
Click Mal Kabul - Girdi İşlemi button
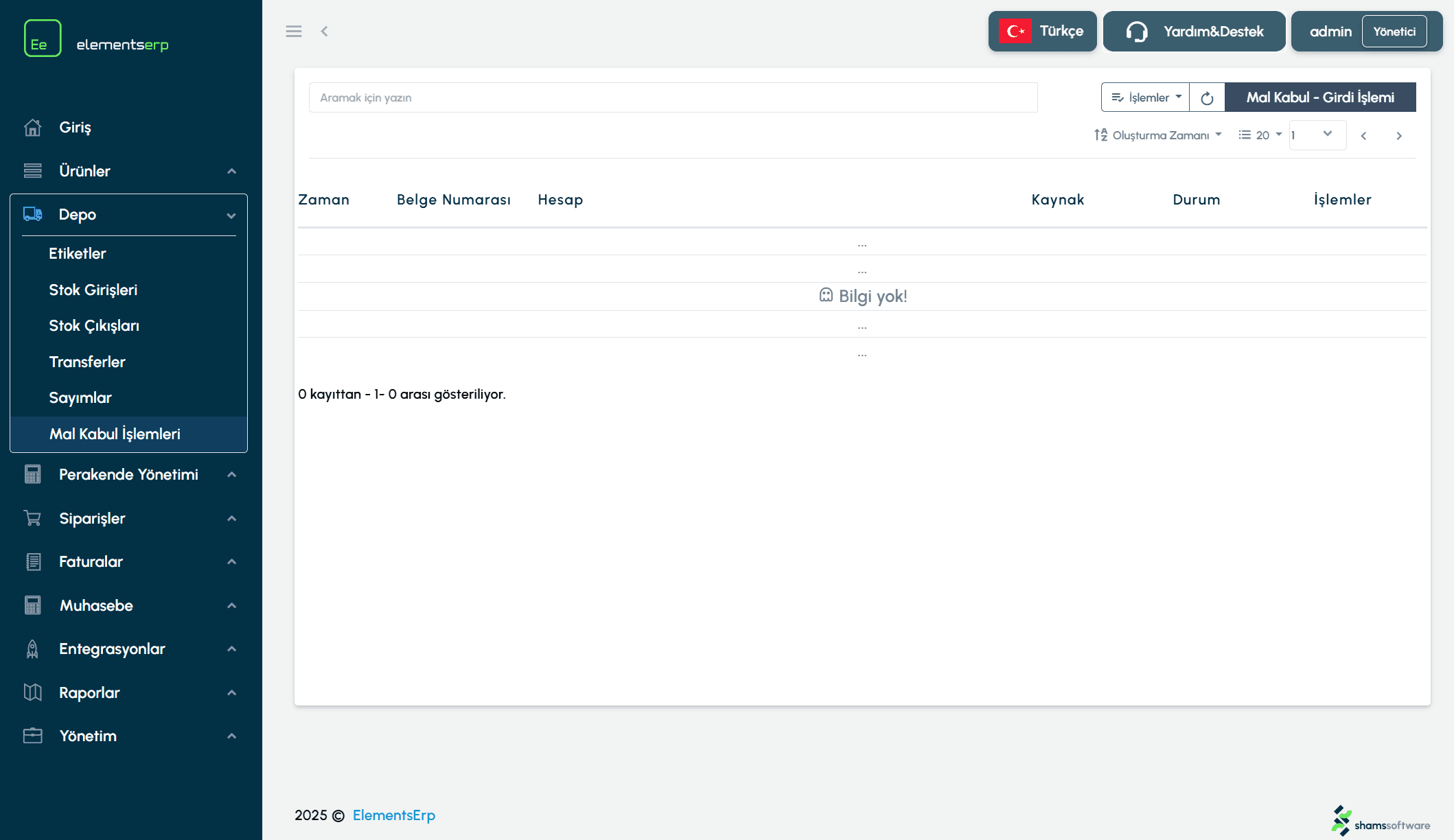point(1319,97)
